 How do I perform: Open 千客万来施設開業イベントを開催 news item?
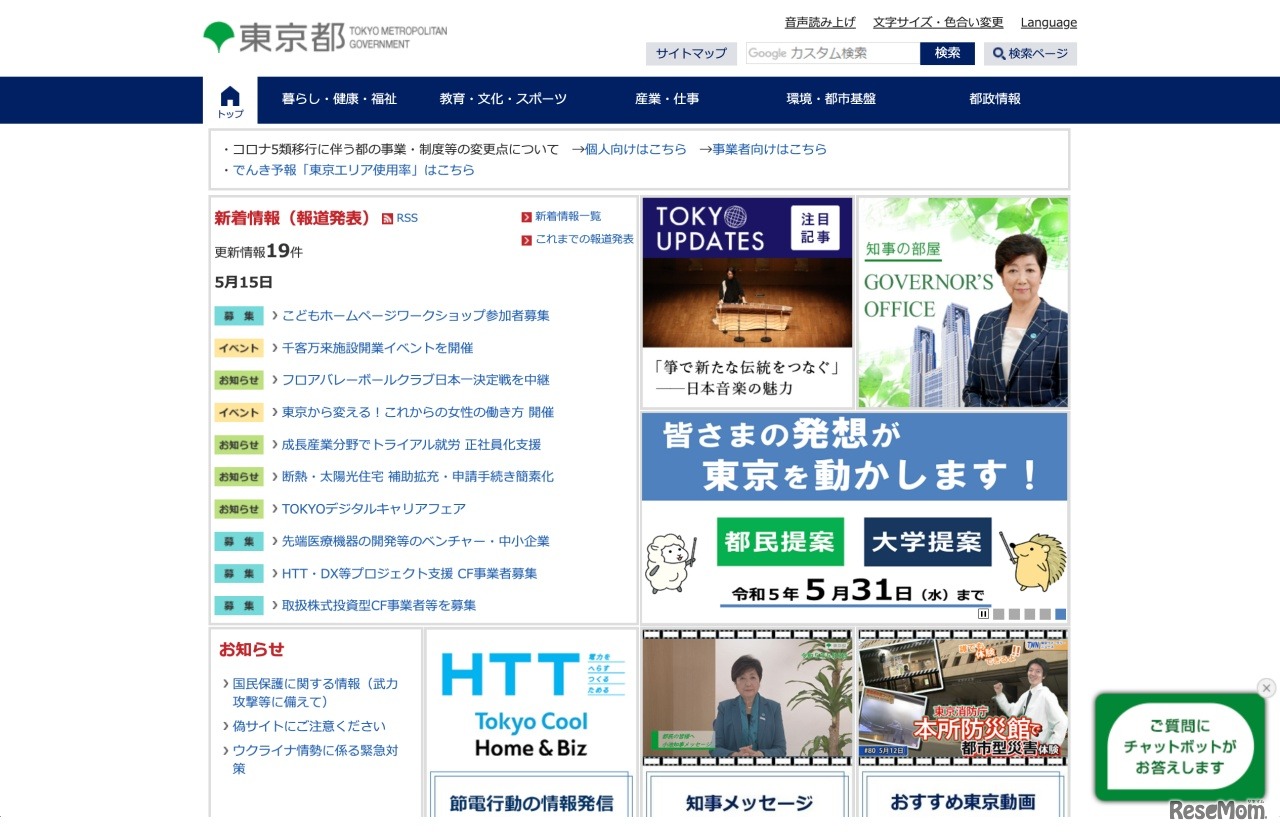(x=377, y=348)
